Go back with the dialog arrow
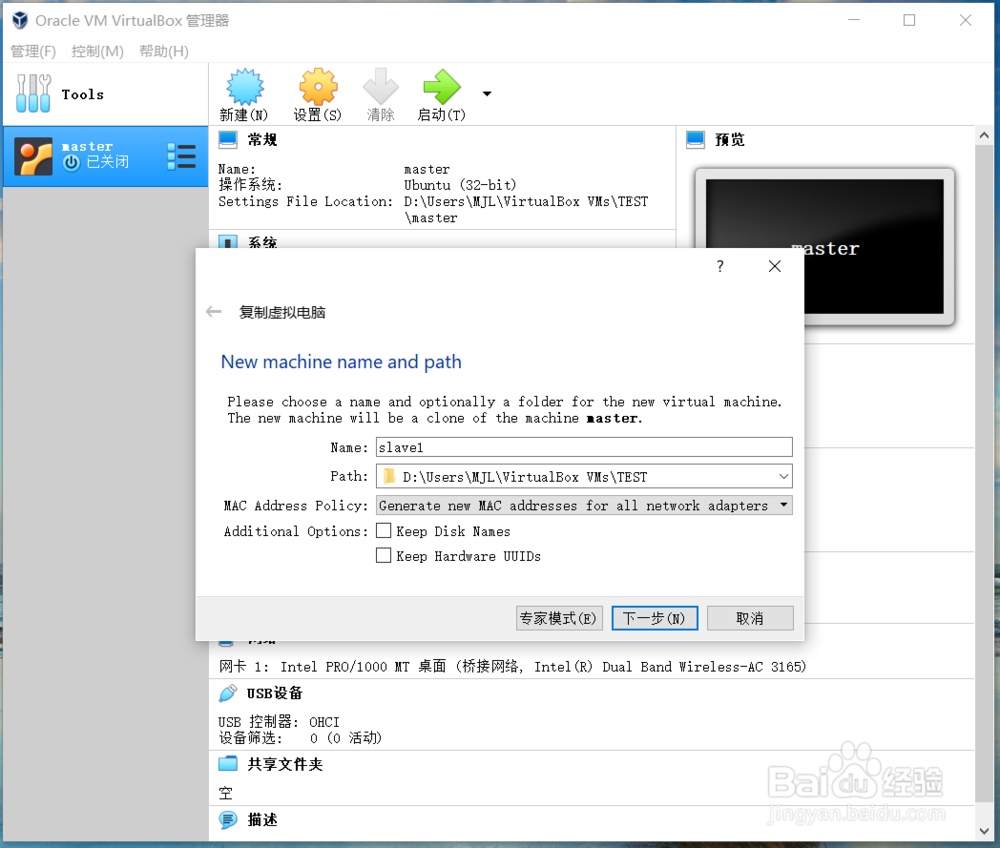 (x=214, y=312)
